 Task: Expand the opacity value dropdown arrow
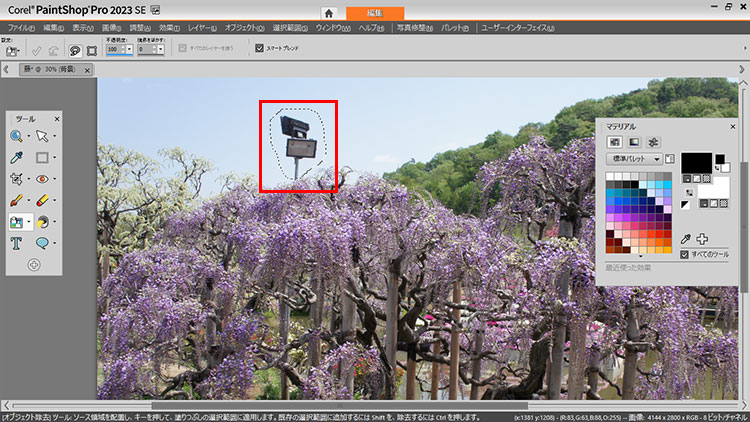128,49
